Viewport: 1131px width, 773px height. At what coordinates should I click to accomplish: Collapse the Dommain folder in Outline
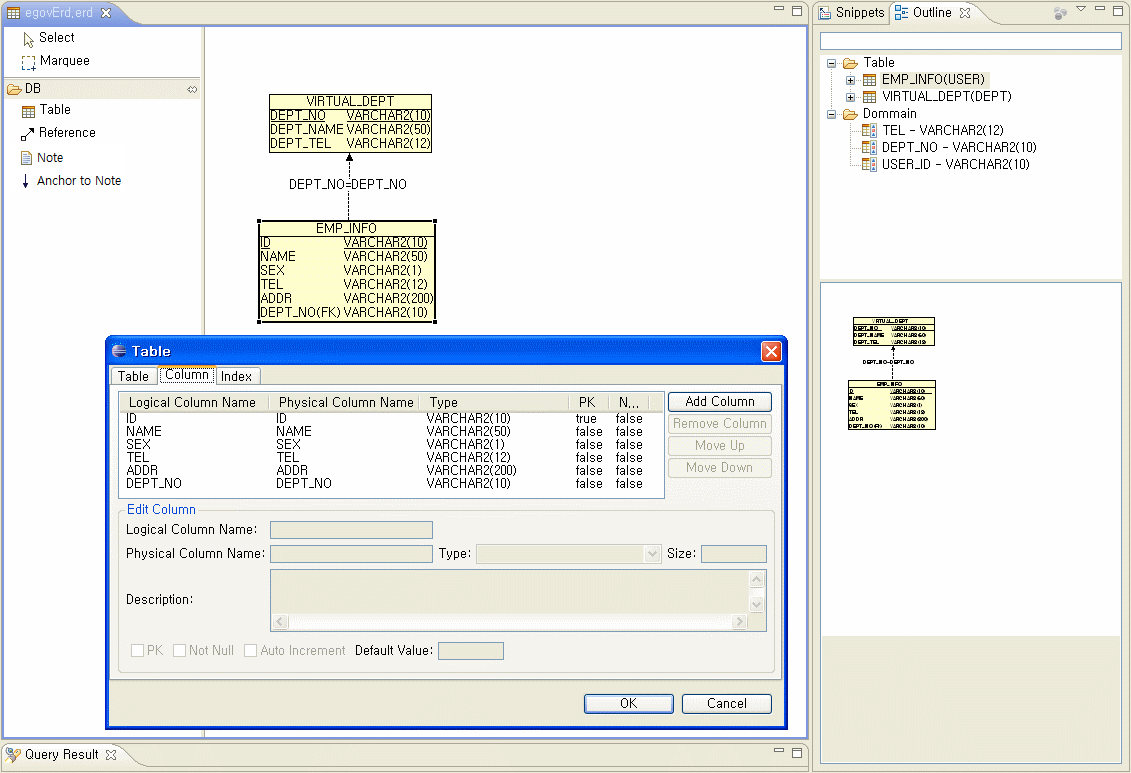coord(832,114)
